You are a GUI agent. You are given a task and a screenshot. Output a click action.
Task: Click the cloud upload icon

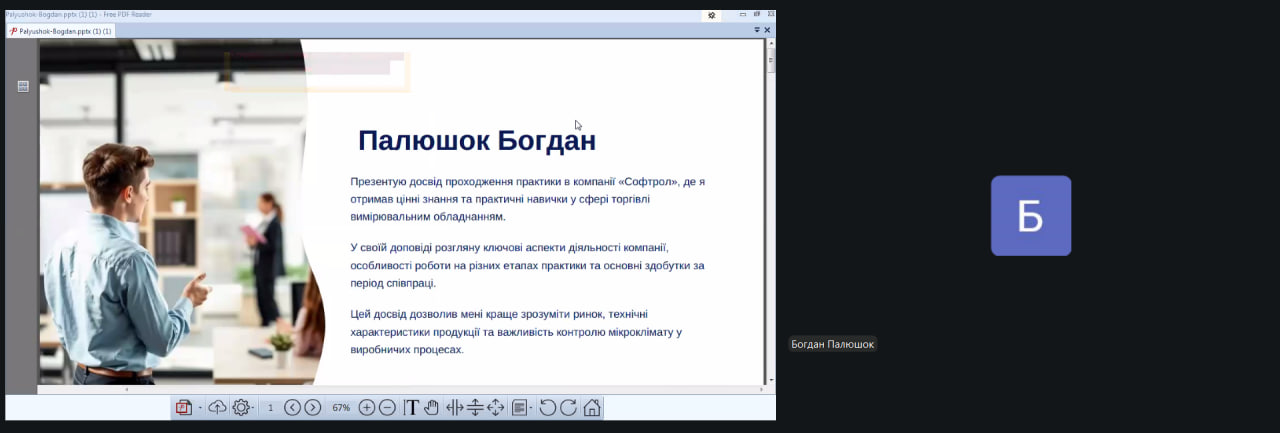(217, 407)
